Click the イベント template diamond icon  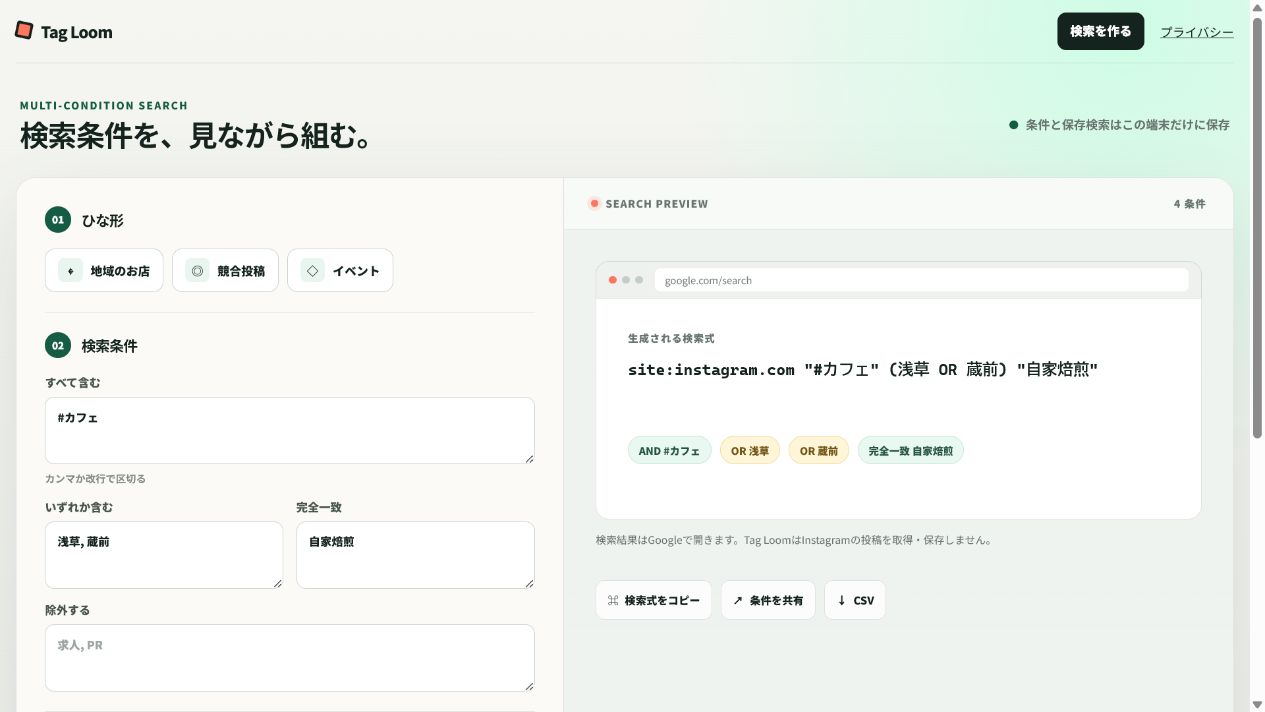[312, 270]
